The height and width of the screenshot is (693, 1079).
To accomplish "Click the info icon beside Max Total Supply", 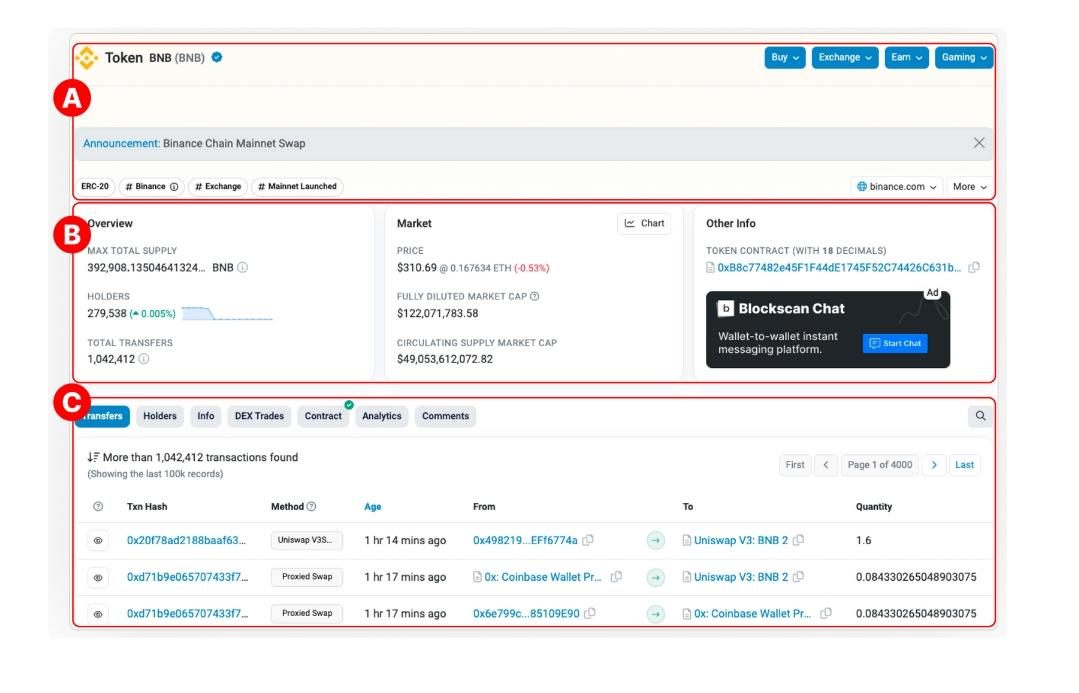I will (x=243, y=268).
